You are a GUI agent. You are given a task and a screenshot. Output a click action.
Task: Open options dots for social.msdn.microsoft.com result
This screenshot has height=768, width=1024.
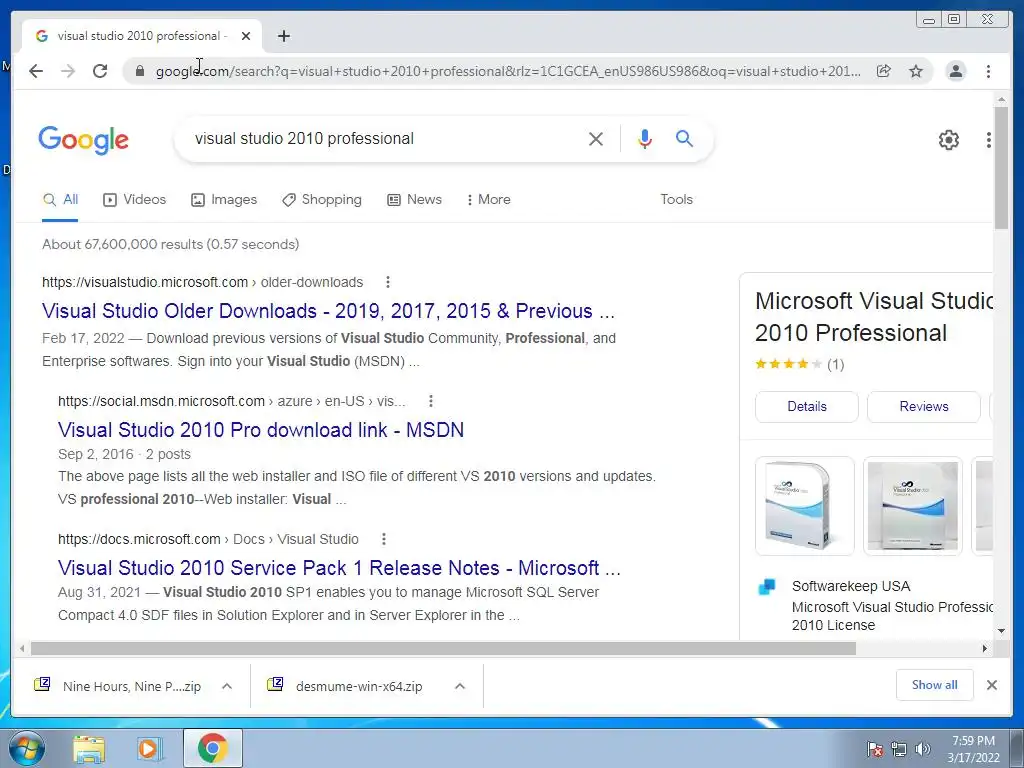430,401
